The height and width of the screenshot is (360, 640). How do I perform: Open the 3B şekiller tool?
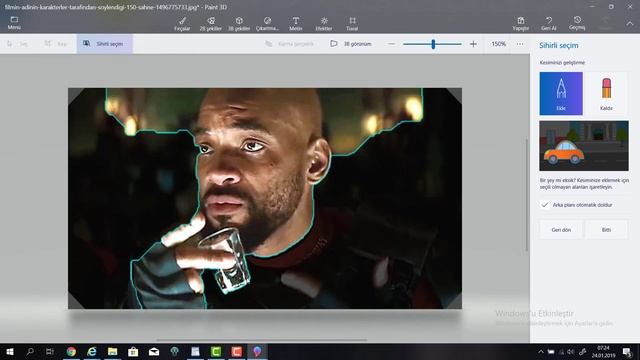pyautogui.click(x=239, y=24)
